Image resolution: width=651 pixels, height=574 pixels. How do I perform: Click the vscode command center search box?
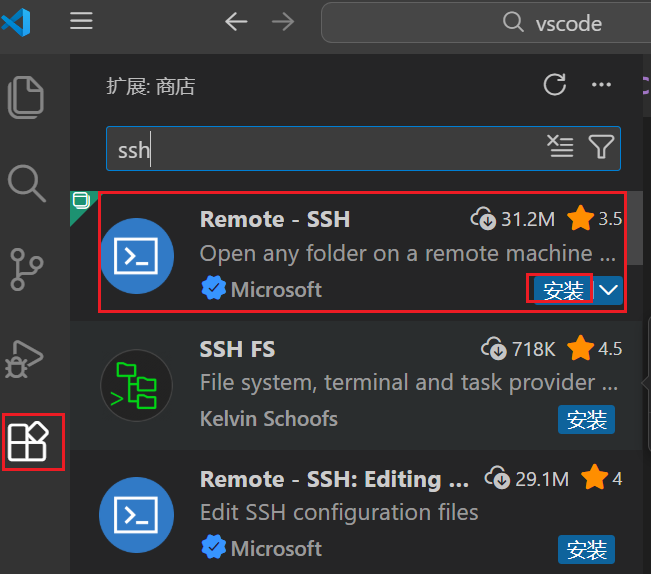pos(486,22)
